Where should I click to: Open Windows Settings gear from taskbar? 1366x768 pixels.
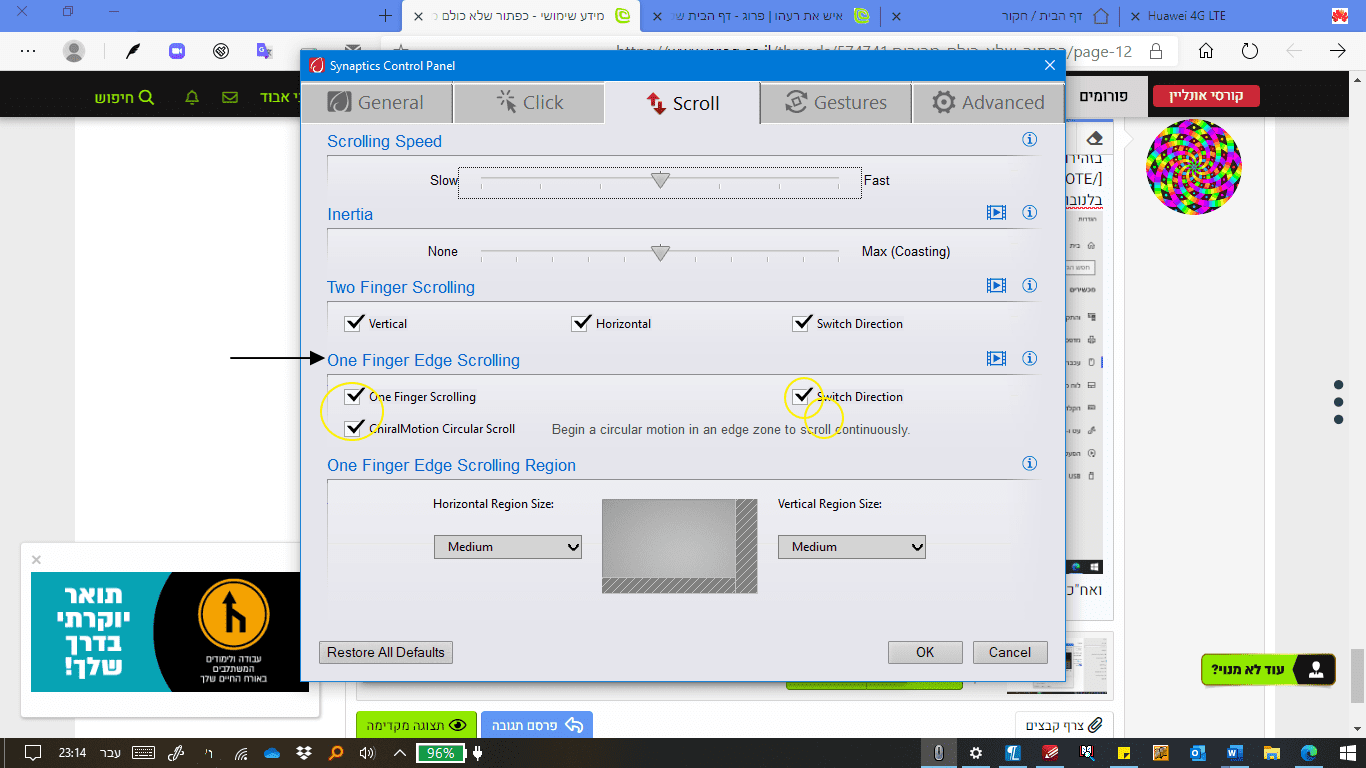tap(976, 753)
